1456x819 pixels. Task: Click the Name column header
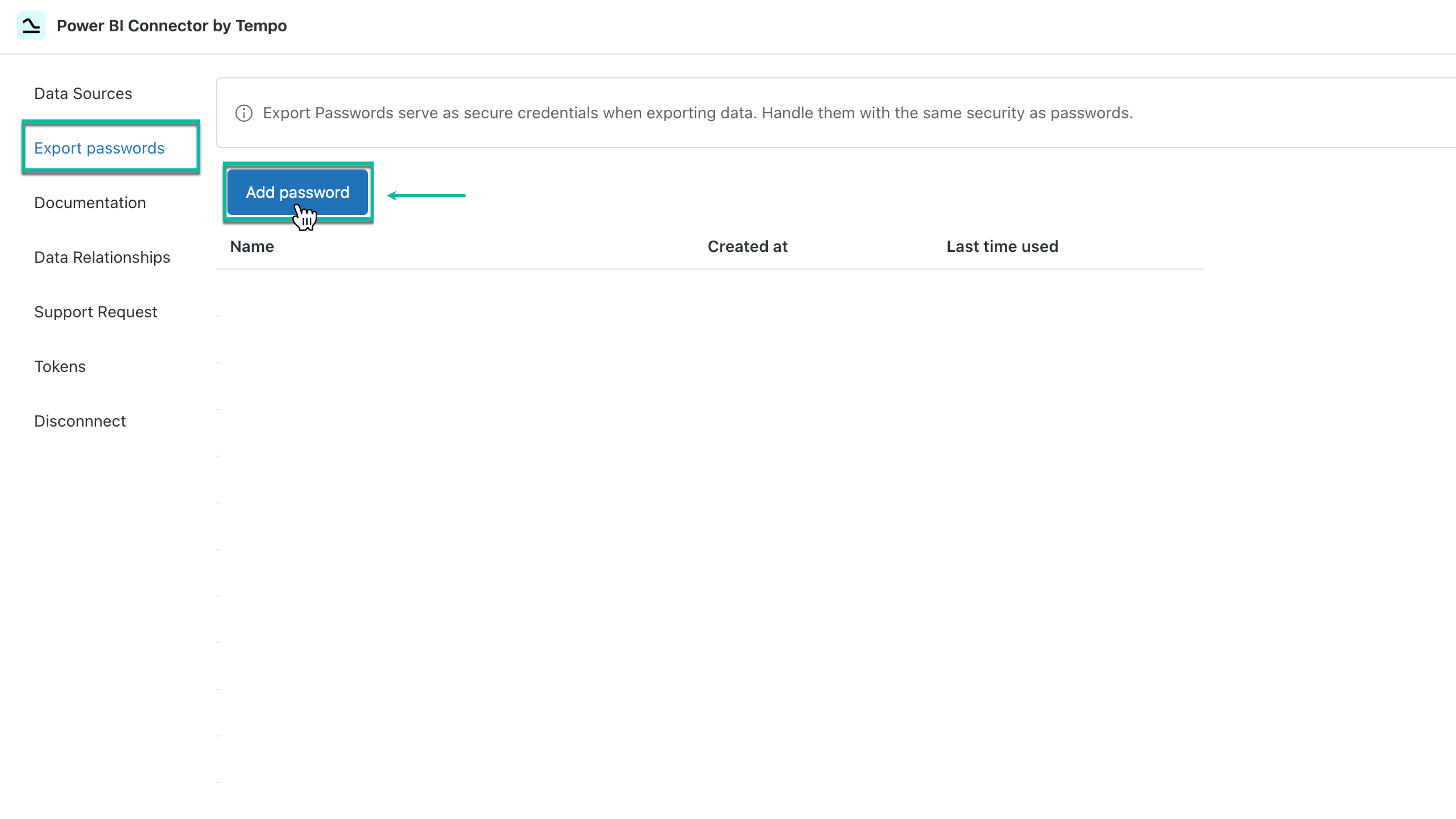(252, 246)
